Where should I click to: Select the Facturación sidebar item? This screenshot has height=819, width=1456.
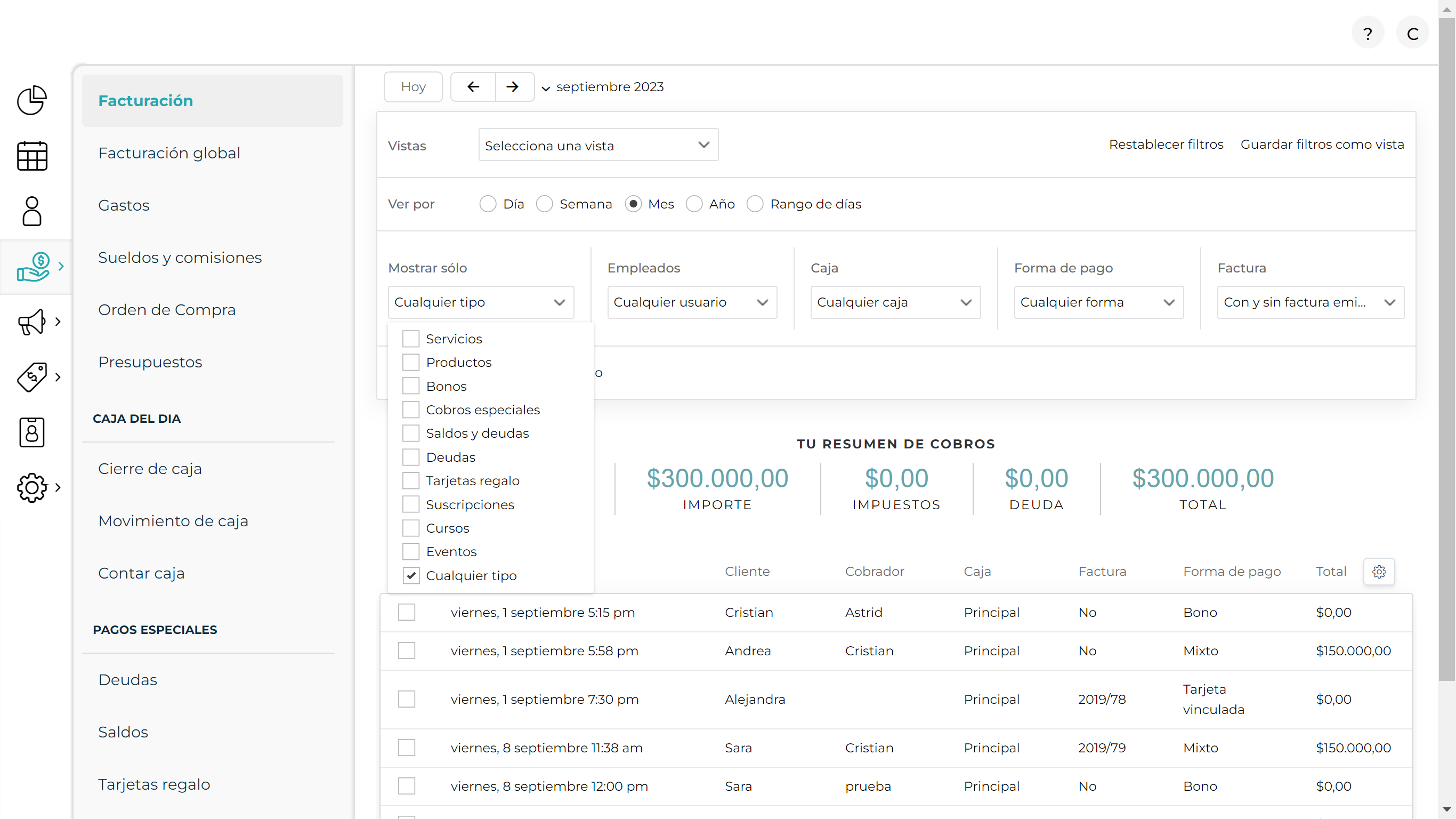[x=213, y=101]
